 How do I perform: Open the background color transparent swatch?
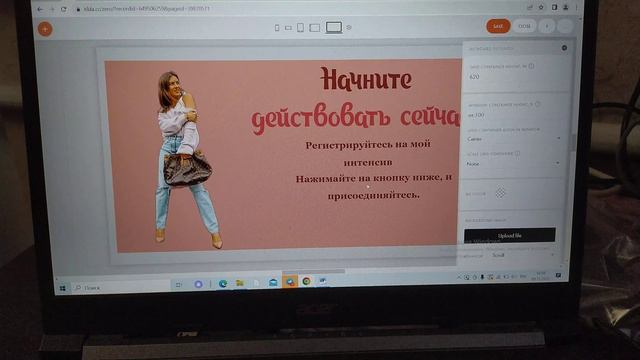tap(500, 193)
